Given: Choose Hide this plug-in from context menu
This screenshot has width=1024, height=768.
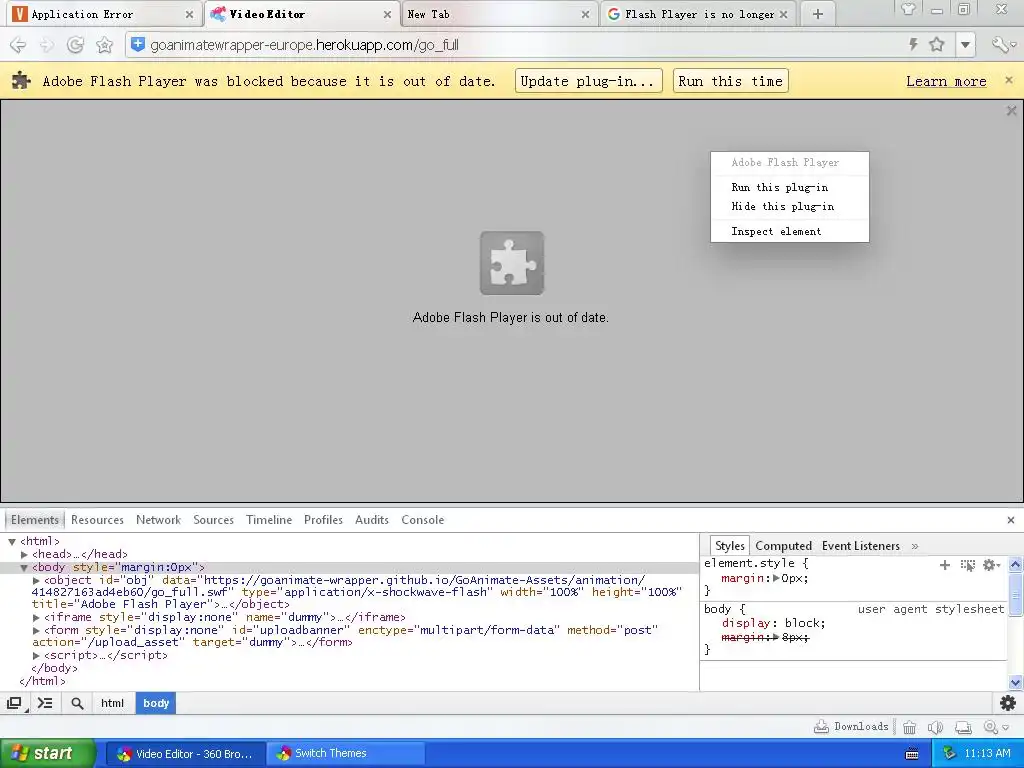Looking at the screenshot, I should coord(790,206).
